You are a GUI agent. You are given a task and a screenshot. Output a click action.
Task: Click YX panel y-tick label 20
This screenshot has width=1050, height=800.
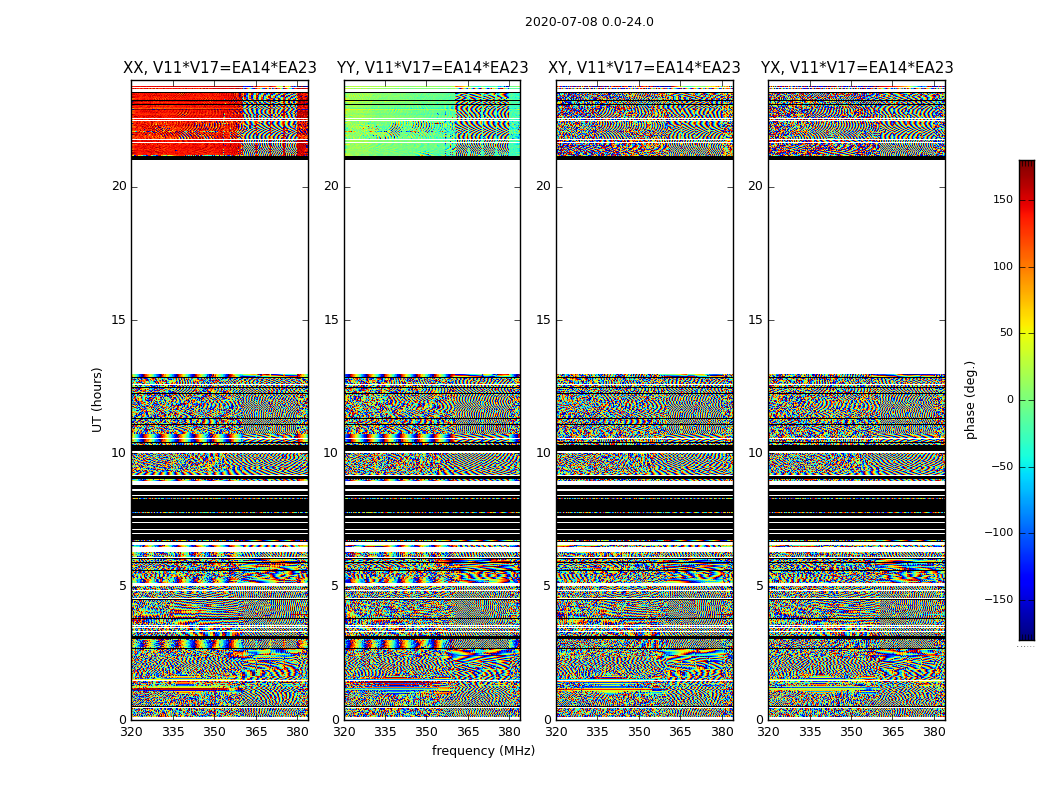[x=755, y=186]
